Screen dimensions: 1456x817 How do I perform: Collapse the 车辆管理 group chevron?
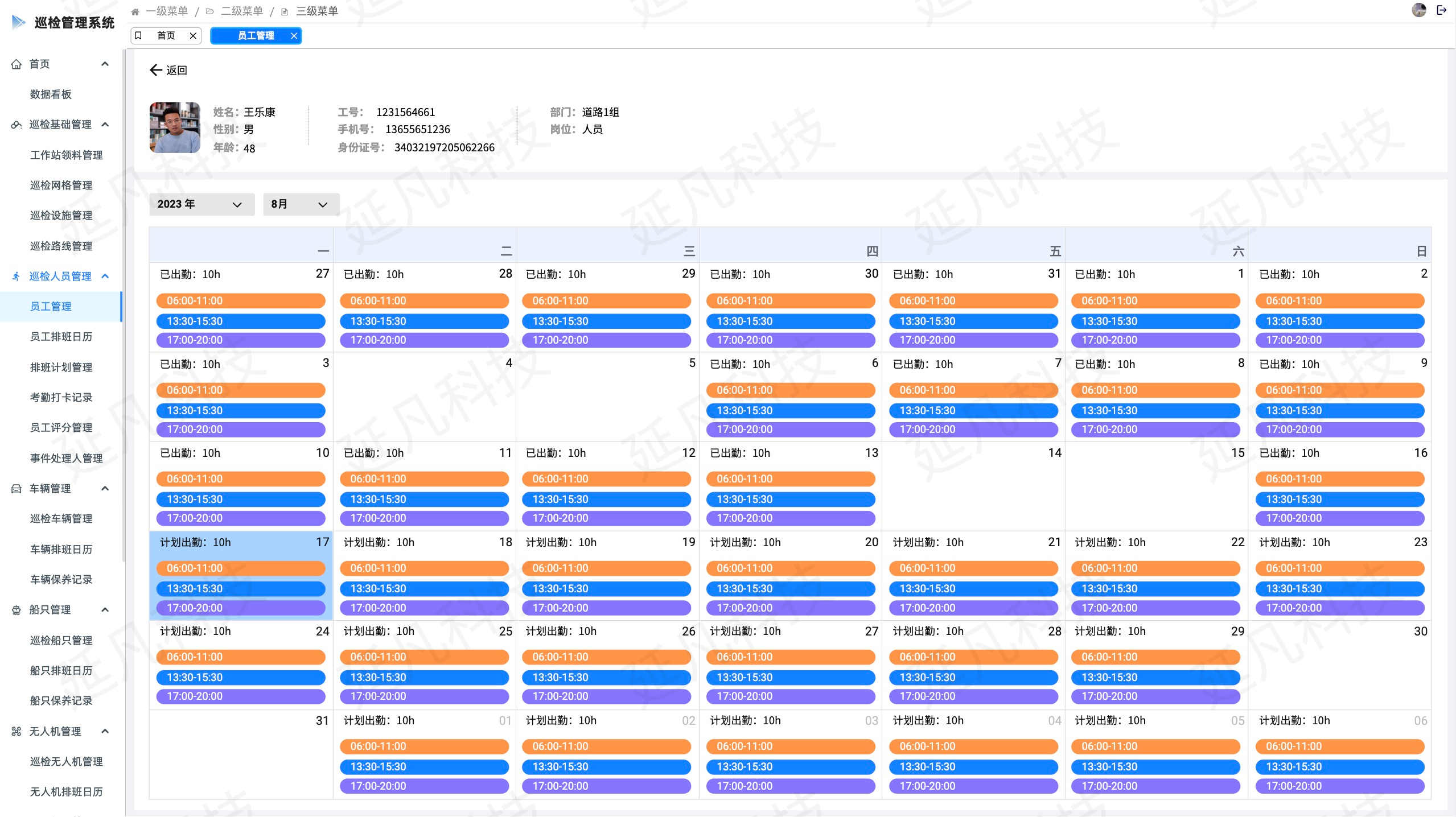105,488
